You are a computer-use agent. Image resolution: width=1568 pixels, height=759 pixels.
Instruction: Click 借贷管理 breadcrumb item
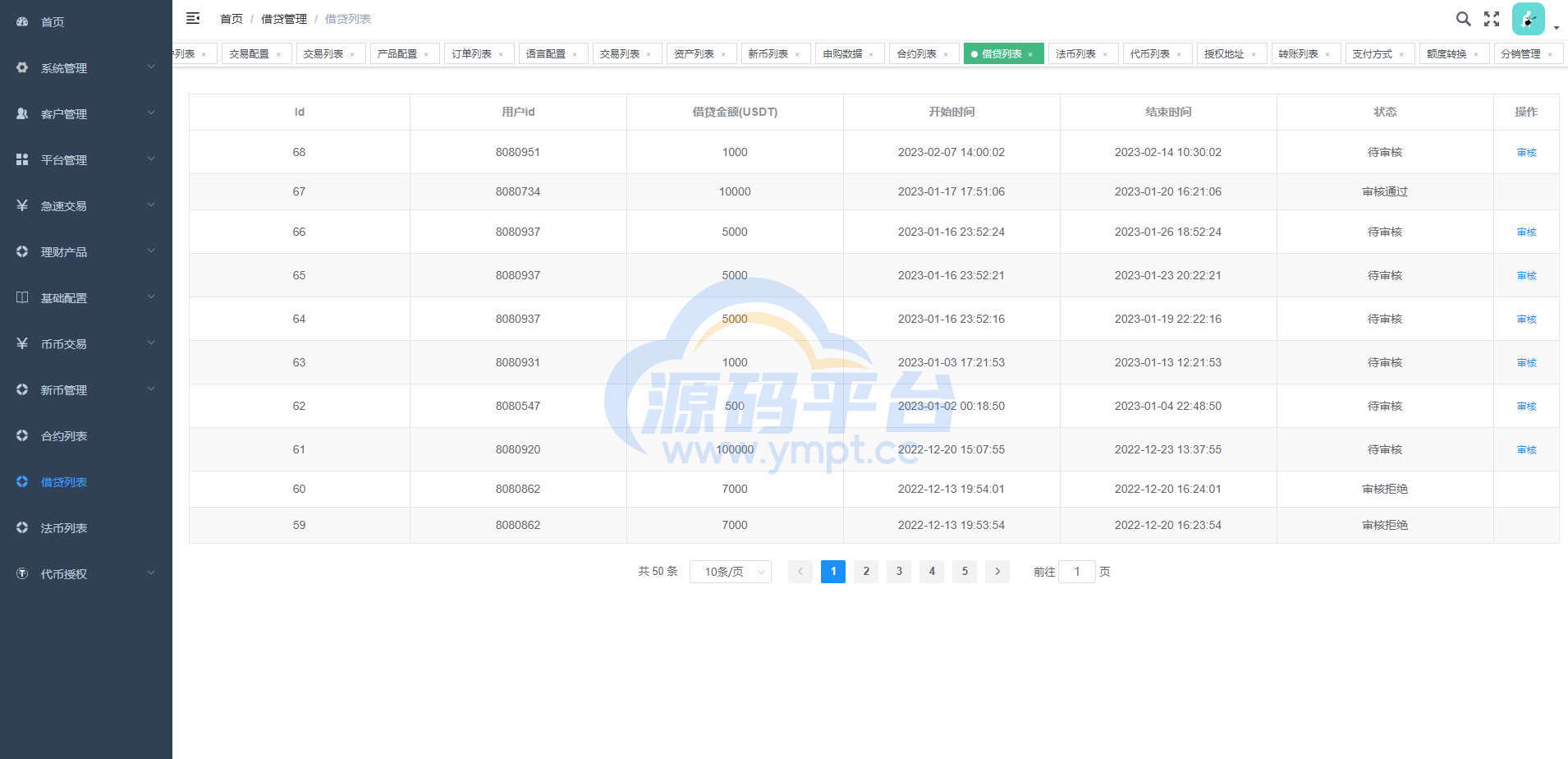(284, 19)
